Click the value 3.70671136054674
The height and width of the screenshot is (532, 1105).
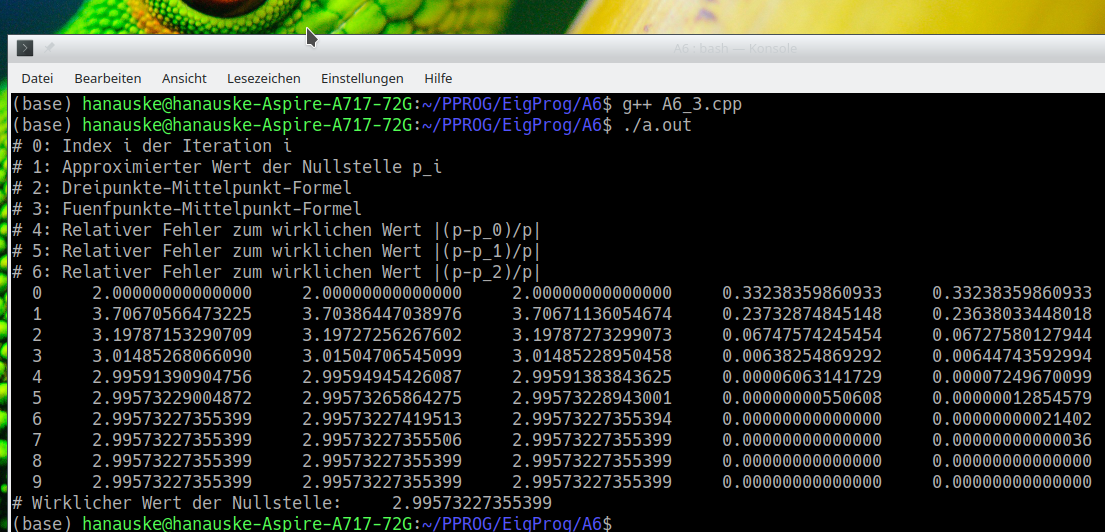tap(592, 314)
